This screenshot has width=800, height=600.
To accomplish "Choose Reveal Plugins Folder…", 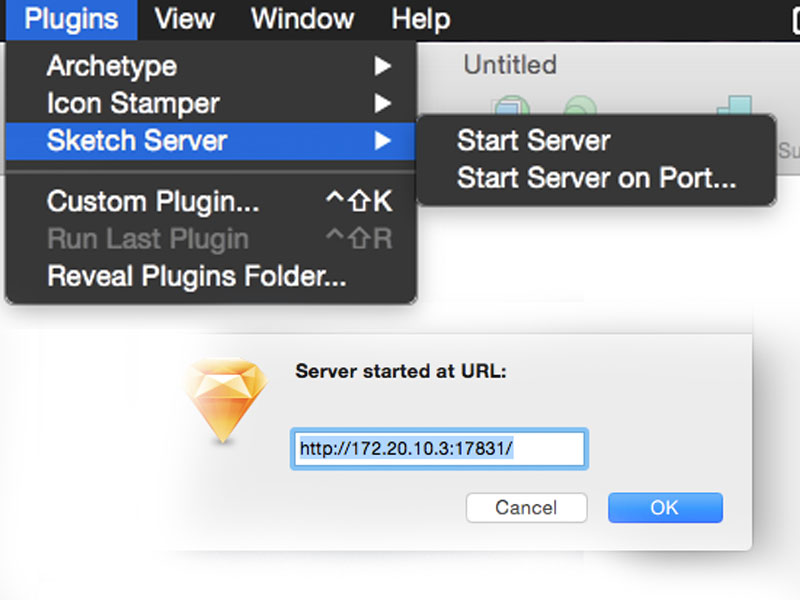I will (211, 276).
